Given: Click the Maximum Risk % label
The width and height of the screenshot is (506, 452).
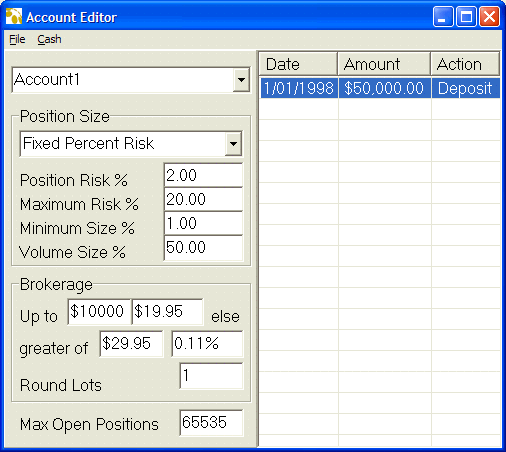Looking at the screenshot, I should 79,204.
